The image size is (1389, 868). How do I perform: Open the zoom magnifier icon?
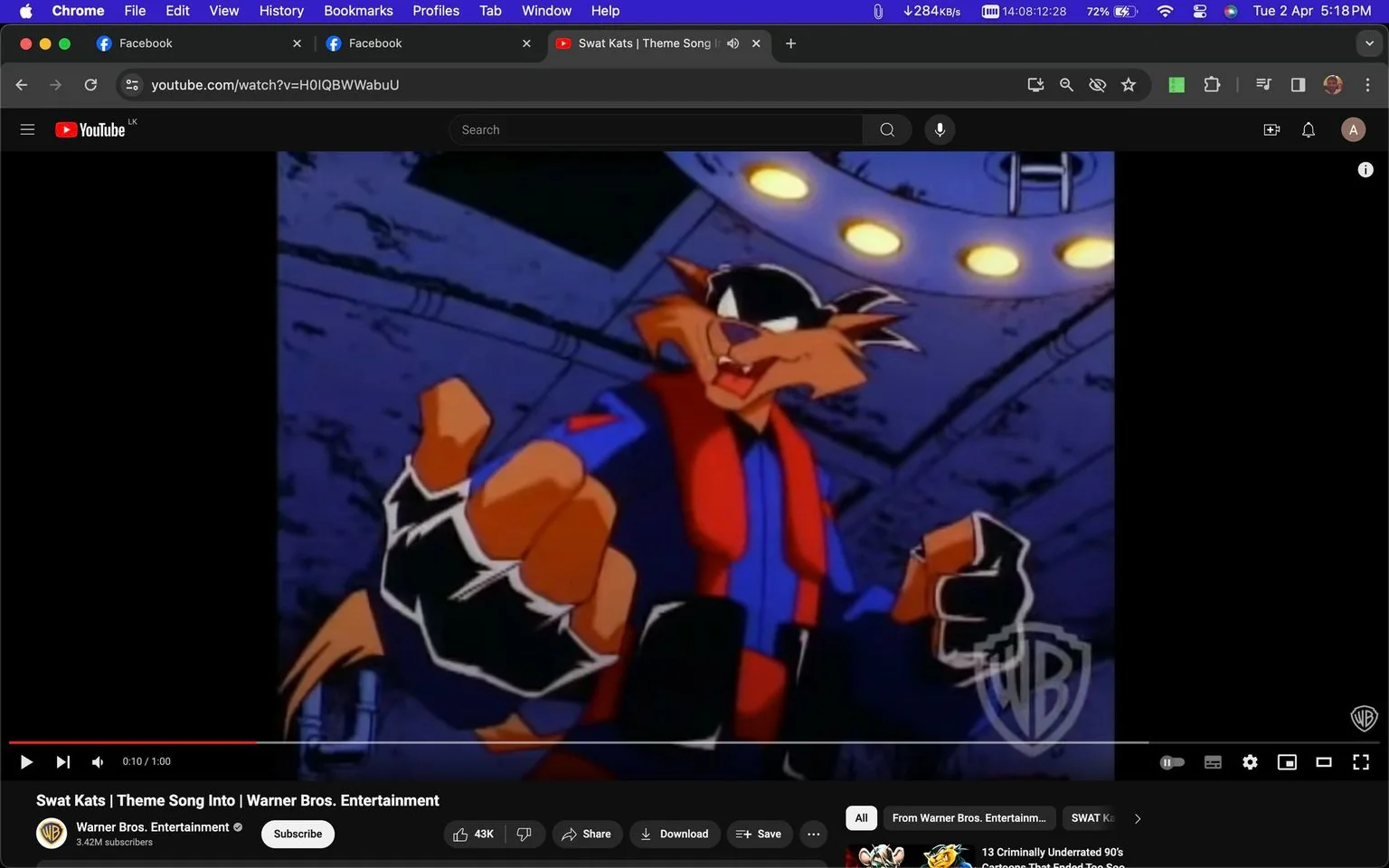tap(1066, 85)
